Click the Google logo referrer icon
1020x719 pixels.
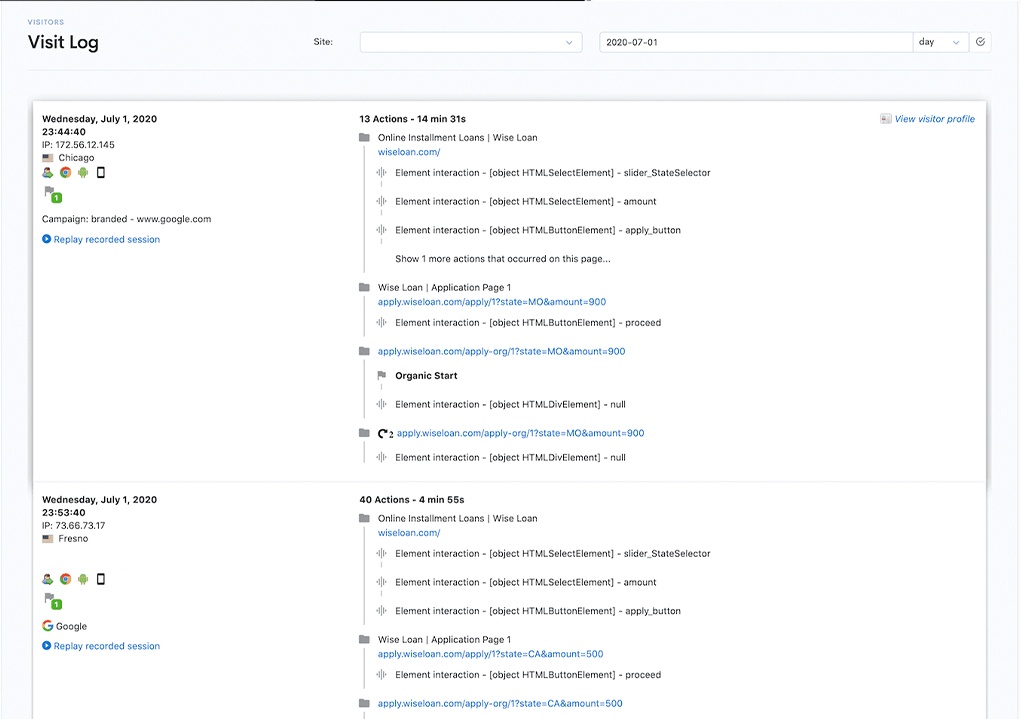47,626
